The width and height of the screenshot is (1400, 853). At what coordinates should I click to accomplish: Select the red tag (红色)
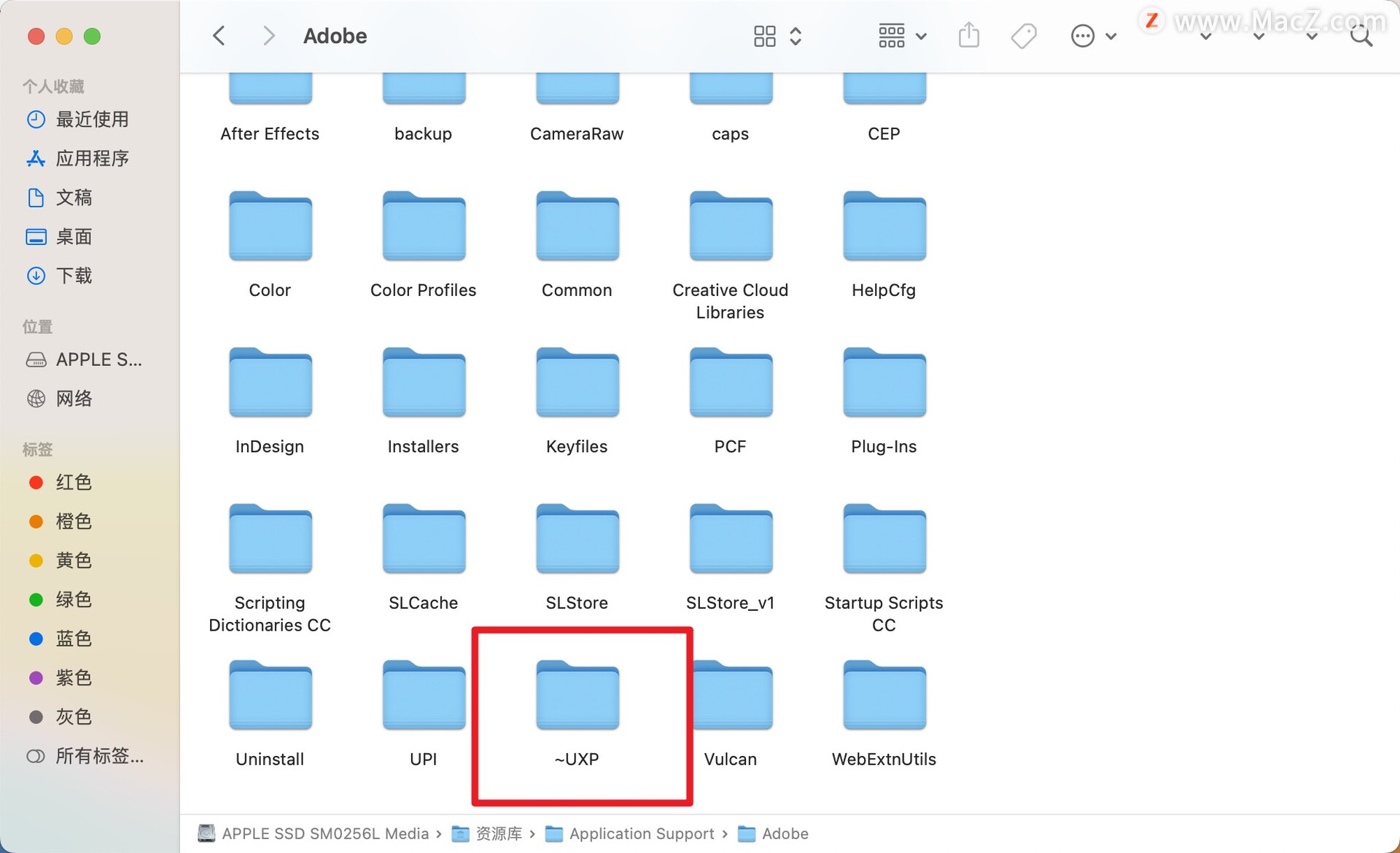[x=60, y=482]
